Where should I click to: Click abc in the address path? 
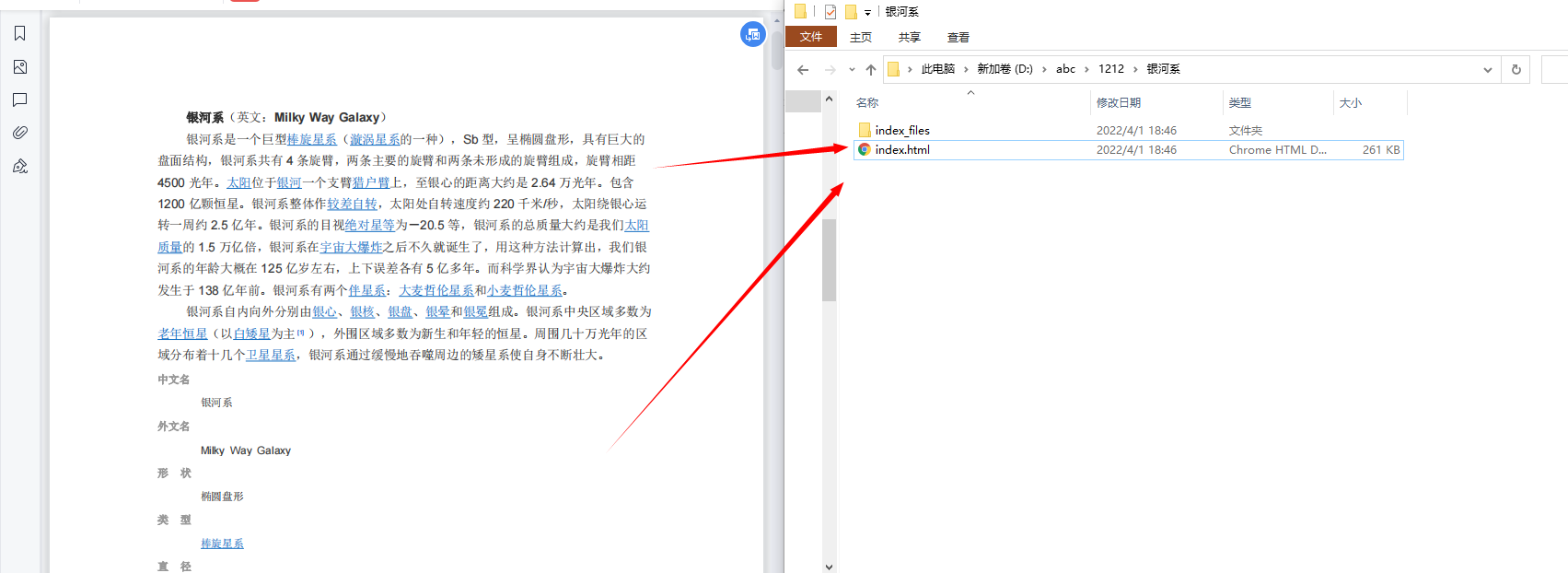click(x=1065, y=69)
